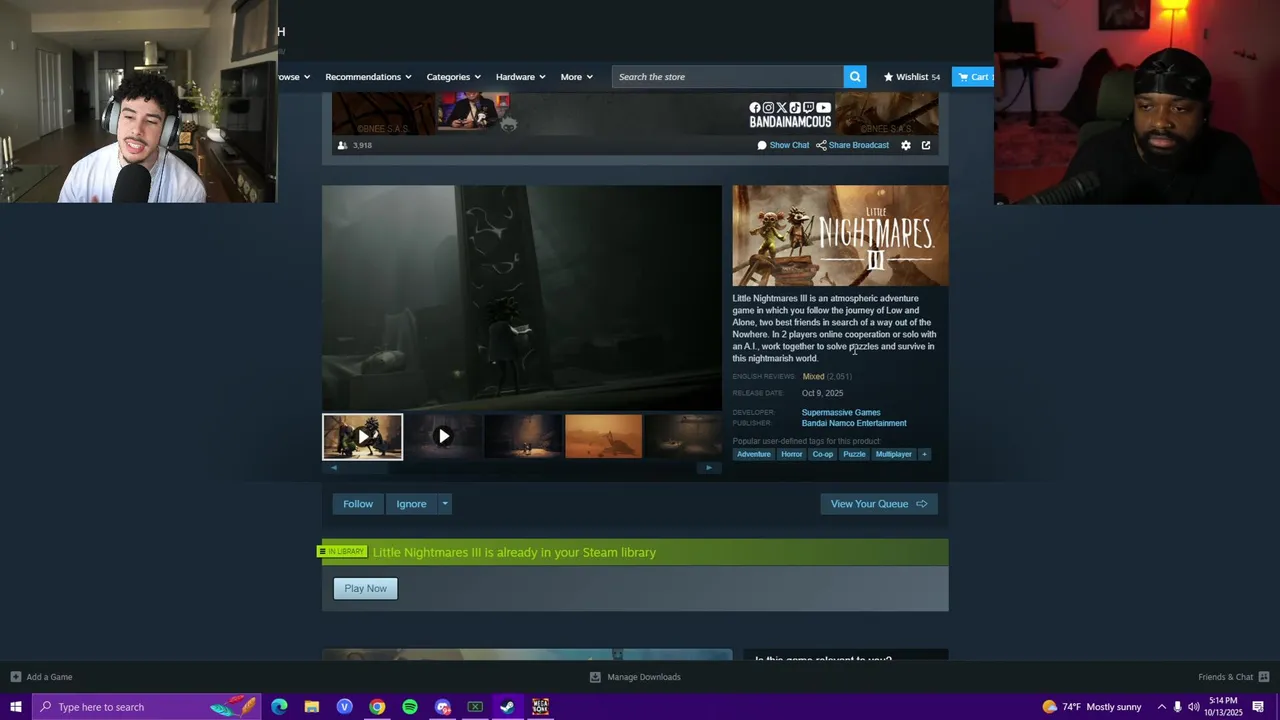1280x720 pixels.
Task: Play the second trailer thumbnail
Action: tap(443, 437)
